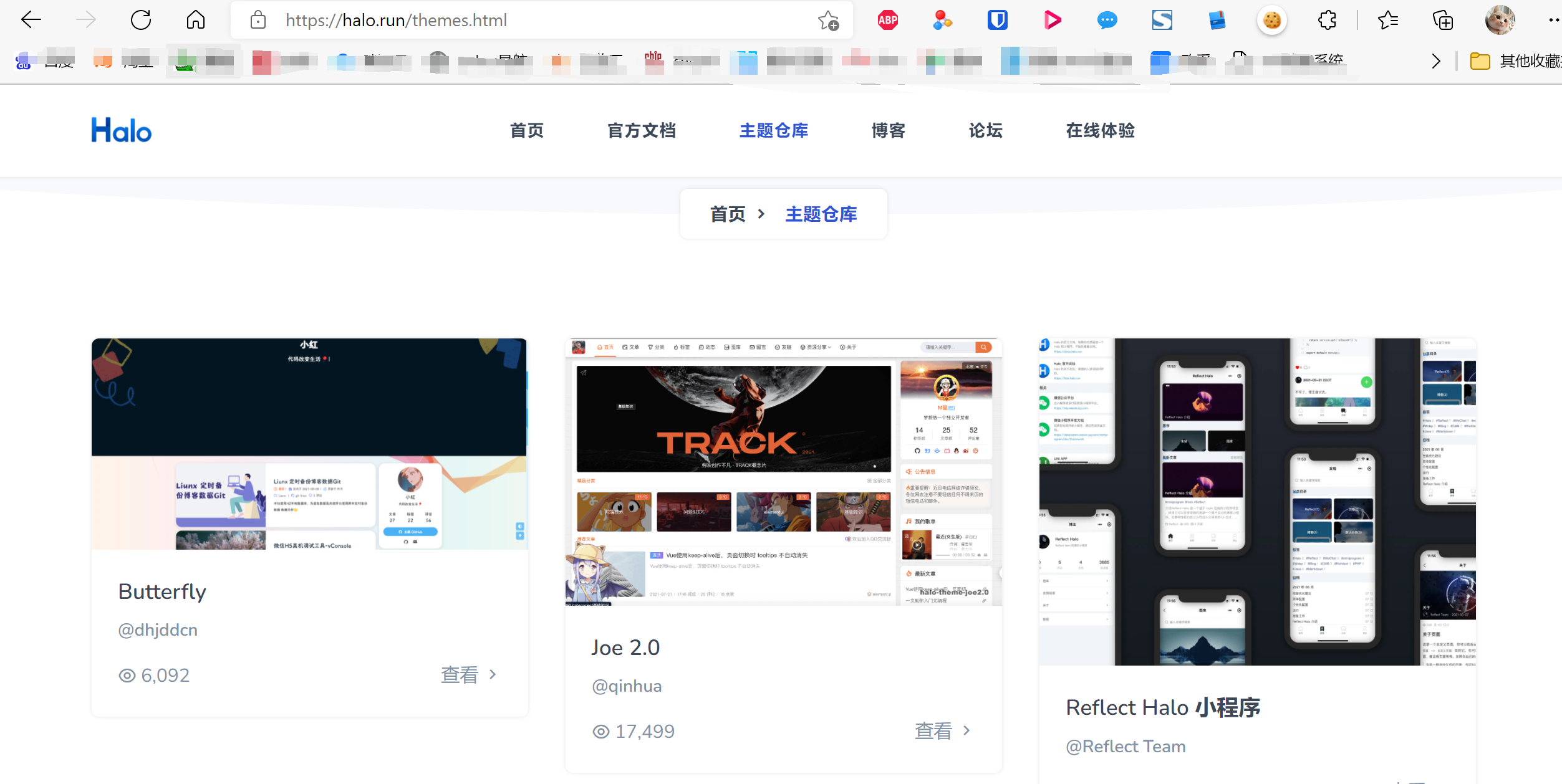Image resolution: width=1562 pixels, height=784 pixels.
Task: Open the Butterfly theme preview image
Action: click(309, 444)
